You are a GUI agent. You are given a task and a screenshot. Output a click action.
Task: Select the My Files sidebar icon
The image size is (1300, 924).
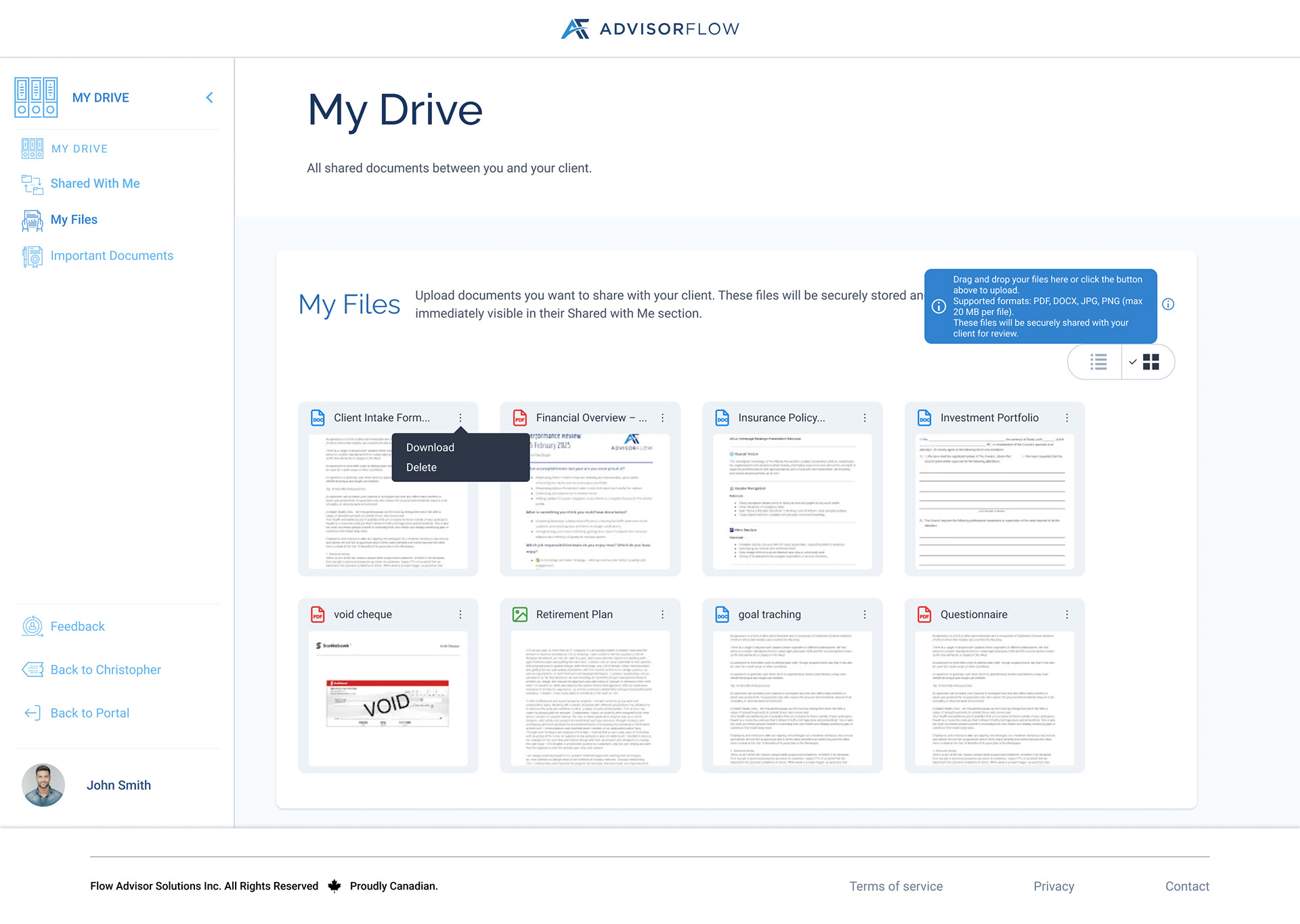(31, 219)
